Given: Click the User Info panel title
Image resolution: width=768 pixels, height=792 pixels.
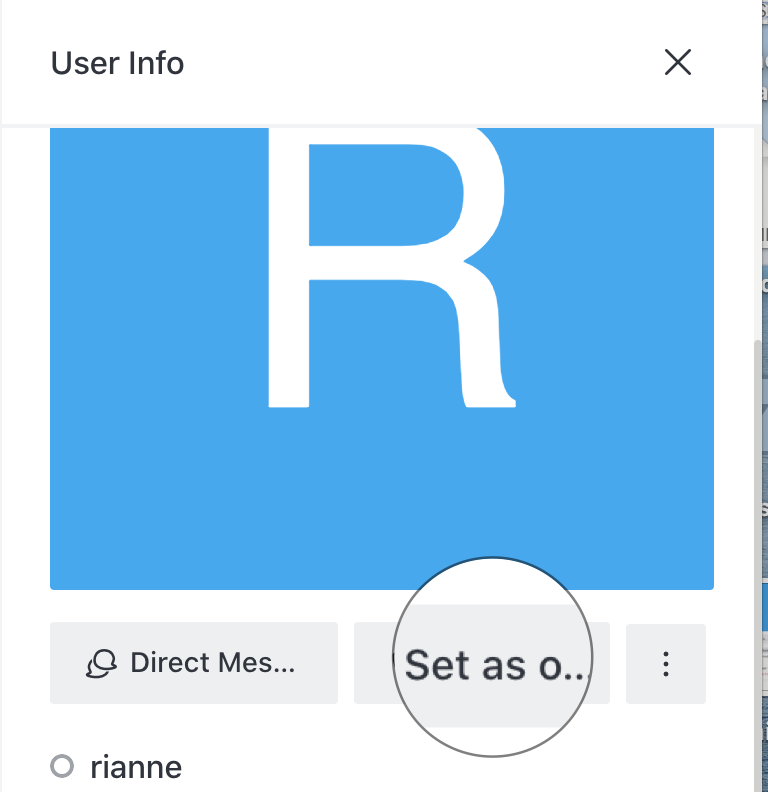Looking at the screenshot, I should point(117,64).
